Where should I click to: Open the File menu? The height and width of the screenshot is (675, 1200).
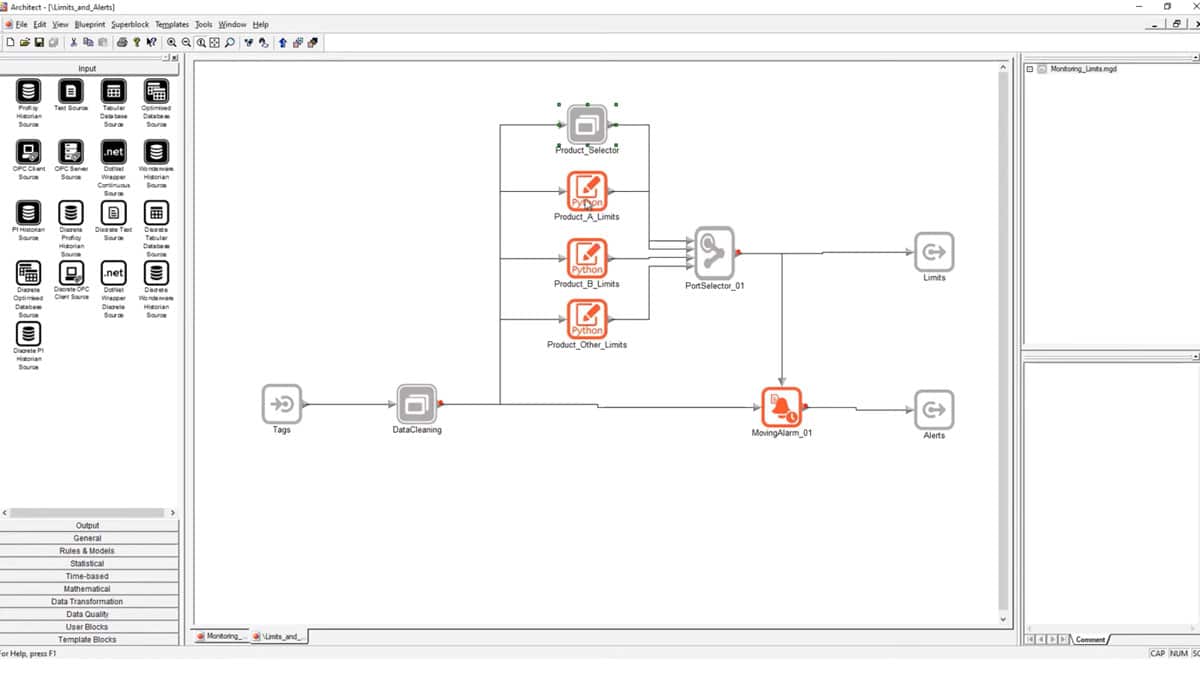pos(21,24)
